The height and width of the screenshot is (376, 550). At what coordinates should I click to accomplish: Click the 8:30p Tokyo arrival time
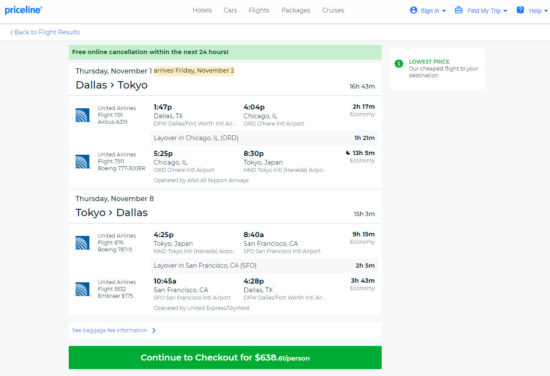coord(254,153)
